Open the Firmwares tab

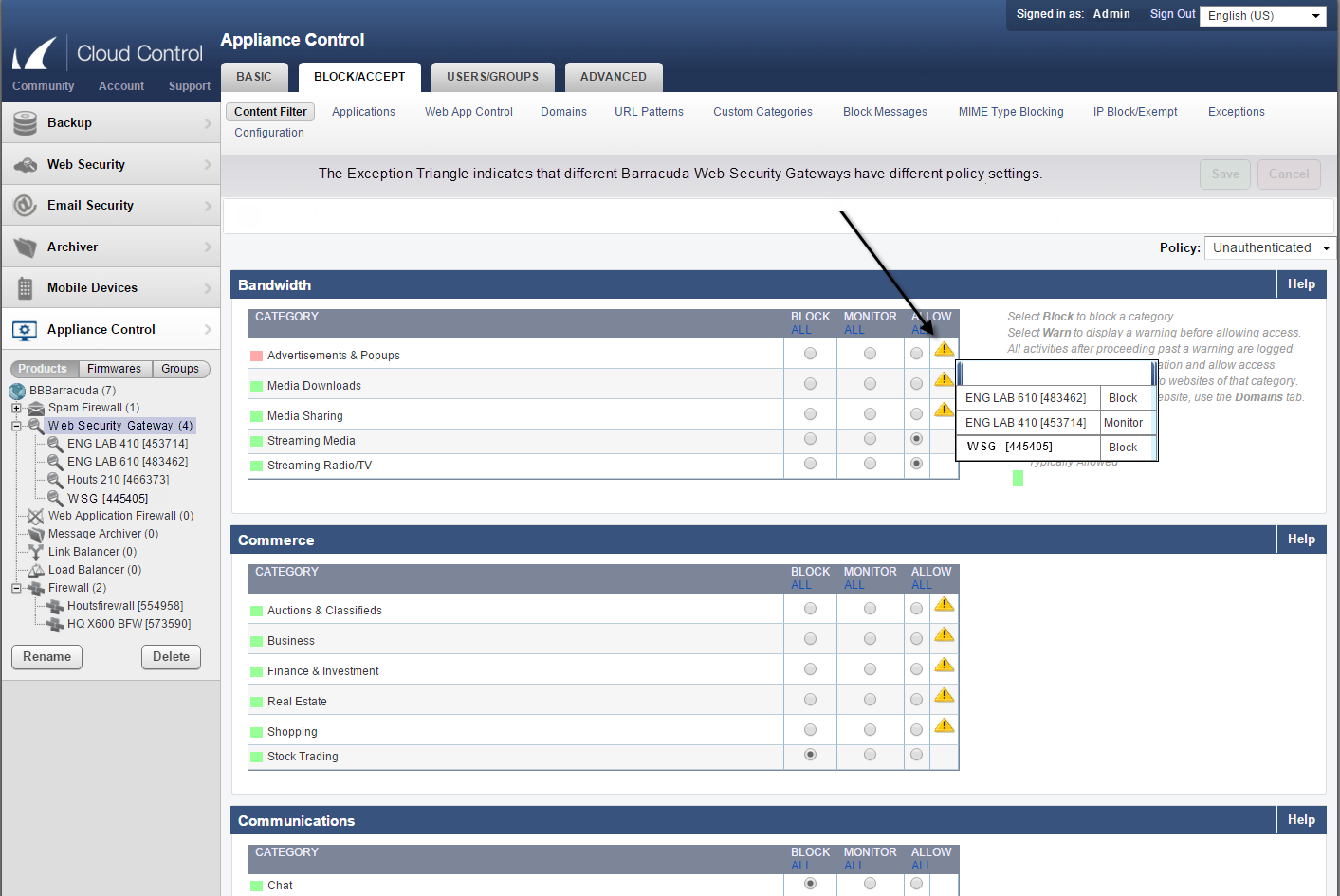[114, 369]
